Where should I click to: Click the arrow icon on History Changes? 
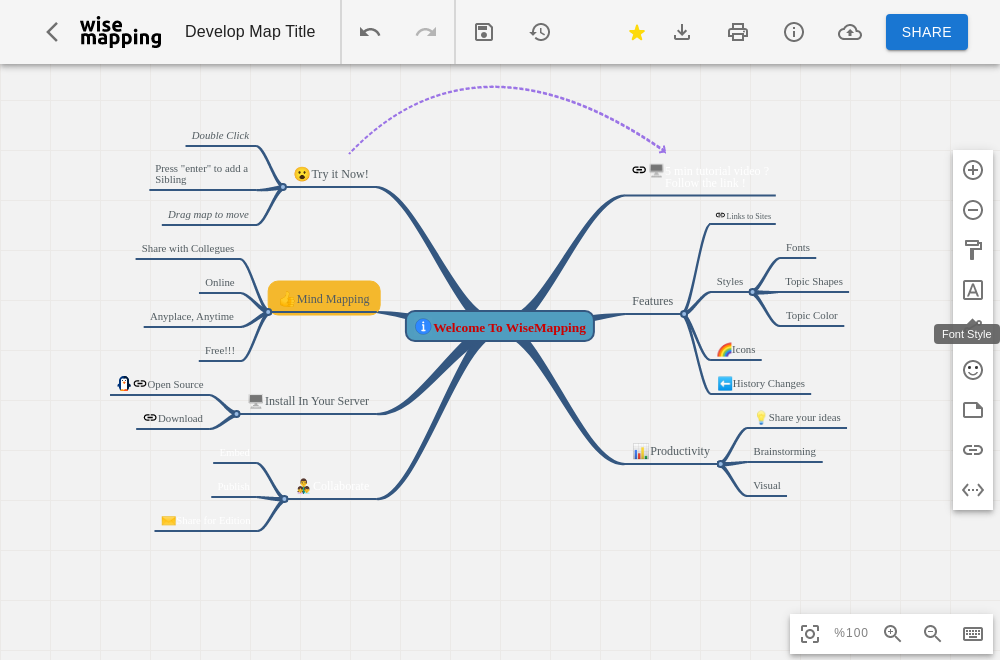point(724,383)
